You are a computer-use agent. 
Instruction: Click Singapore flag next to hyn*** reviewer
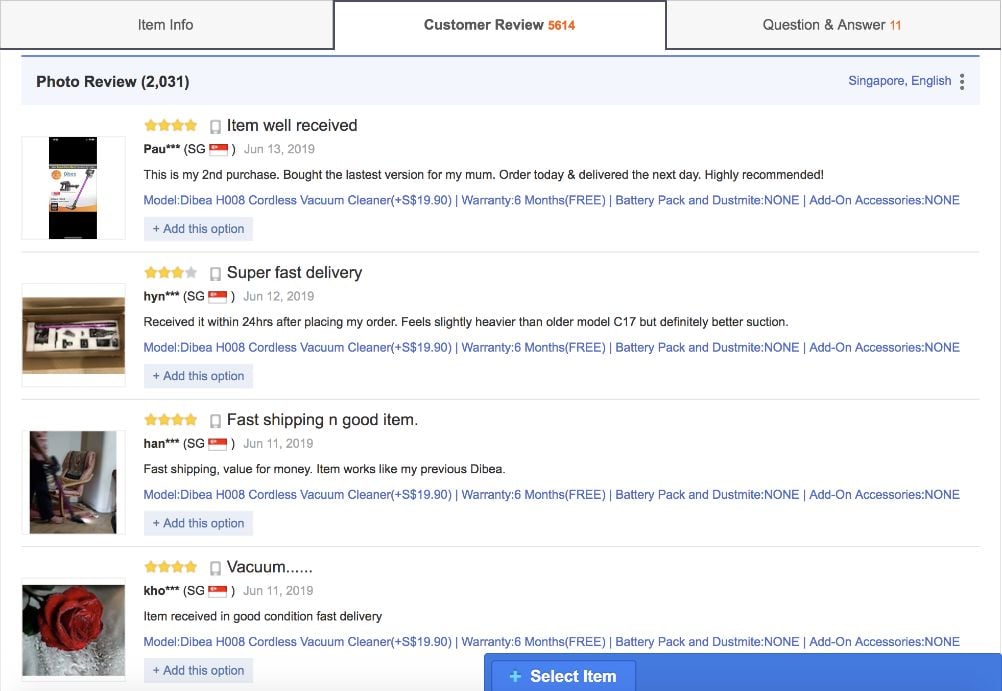(218, 297)
